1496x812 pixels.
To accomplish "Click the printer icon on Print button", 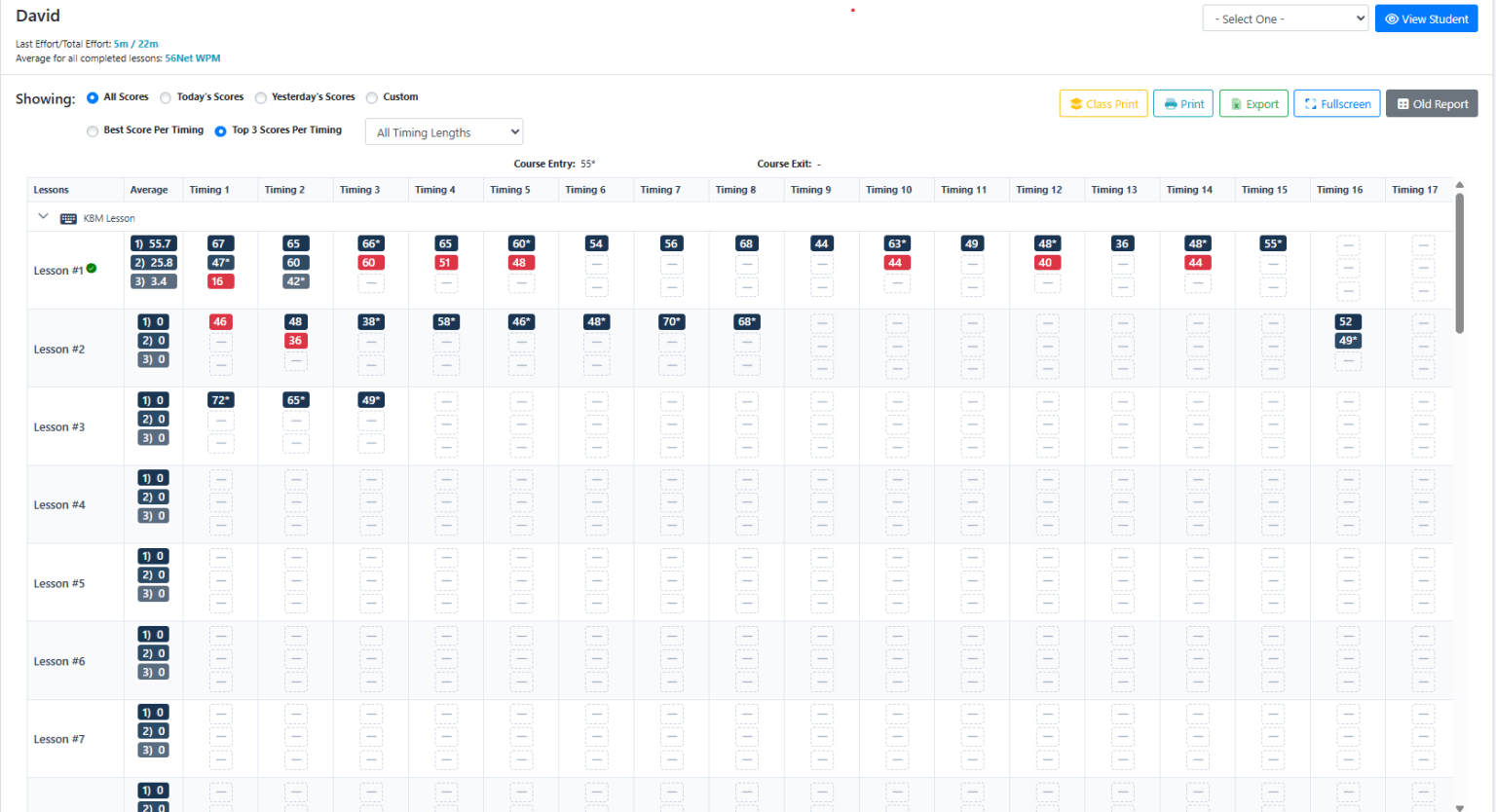I will click(1170, 104).
